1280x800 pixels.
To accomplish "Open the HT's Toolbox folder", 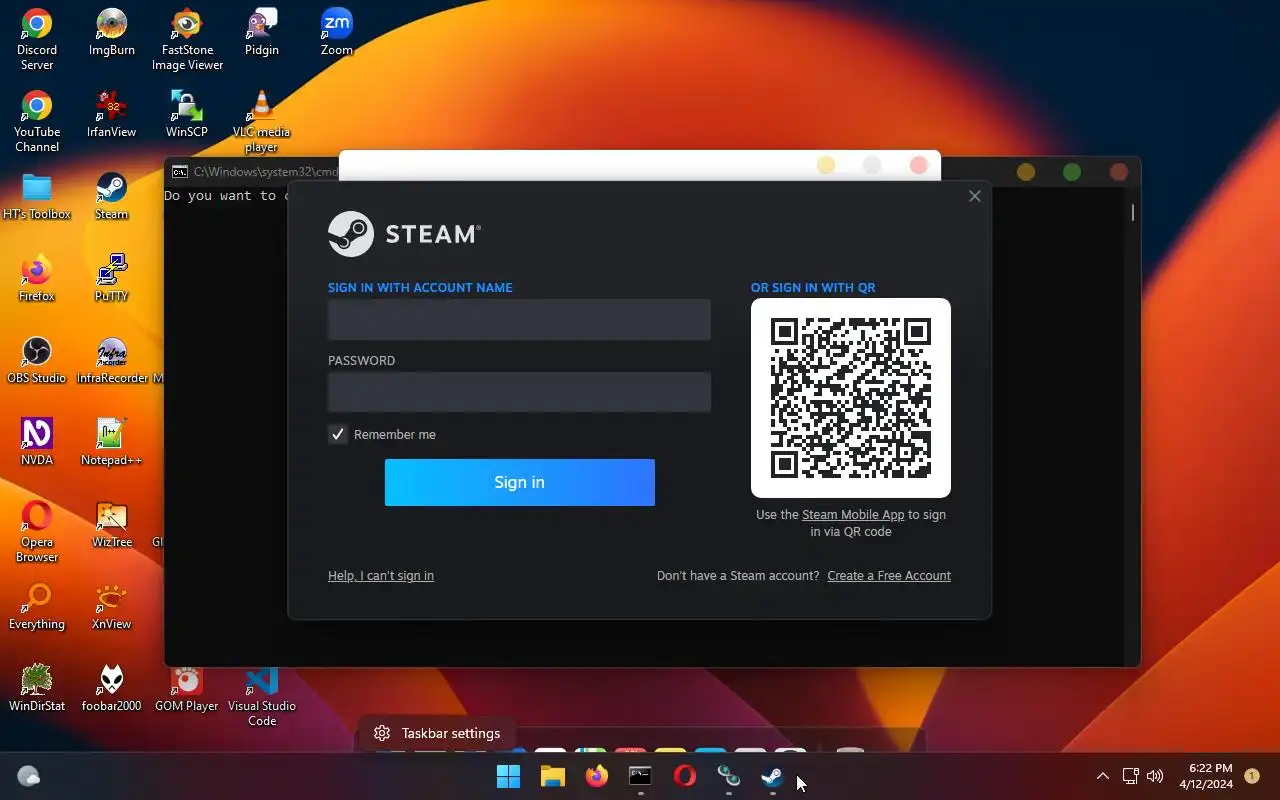I will pos(37,197).
